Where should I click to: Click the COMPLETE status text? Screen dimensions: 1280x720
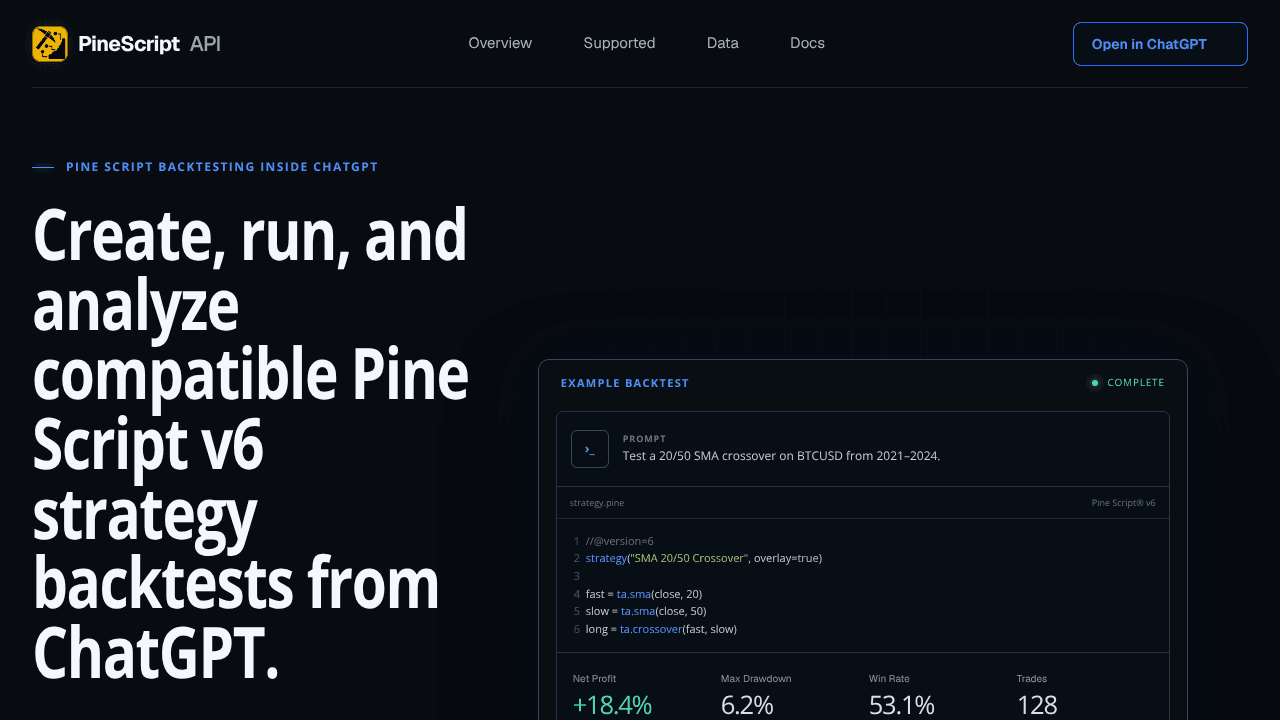[1136, 383]
